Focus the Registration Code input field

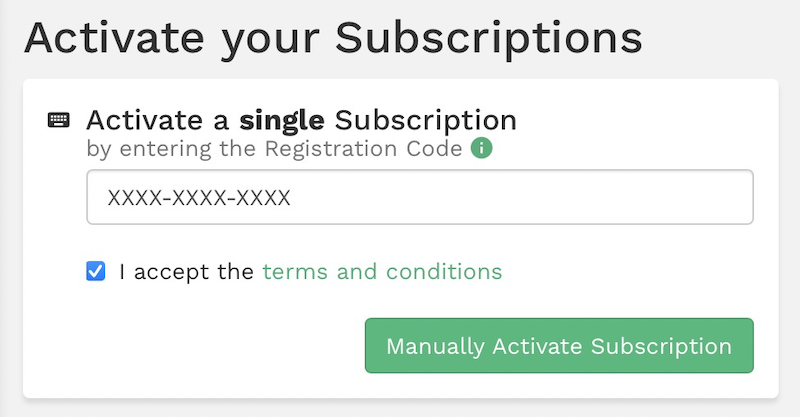[420, 197]
